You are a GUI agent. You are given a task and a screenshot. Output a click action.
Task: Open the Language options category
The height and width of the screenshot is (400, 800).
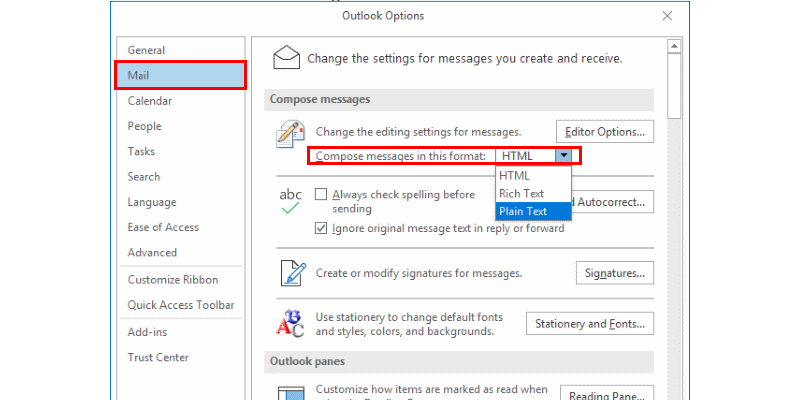[180, 202]
